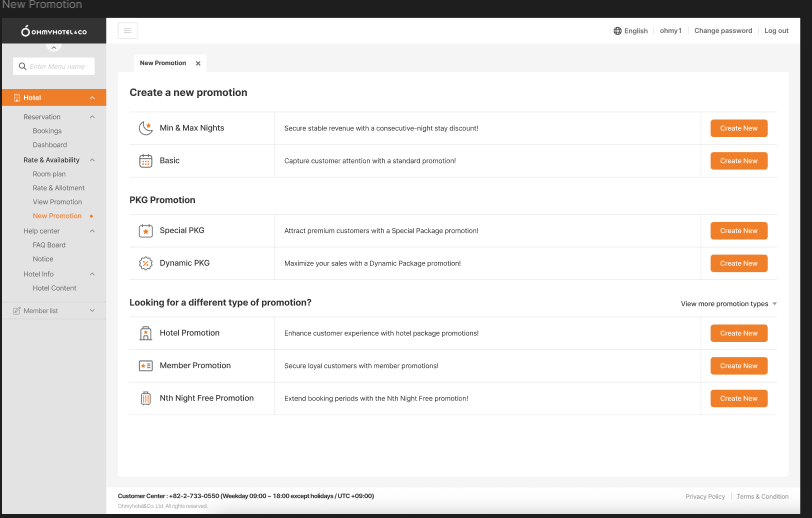Expand View more promotion types
The height and width of the screenshot is (518, 812).
tap(728, 304)
